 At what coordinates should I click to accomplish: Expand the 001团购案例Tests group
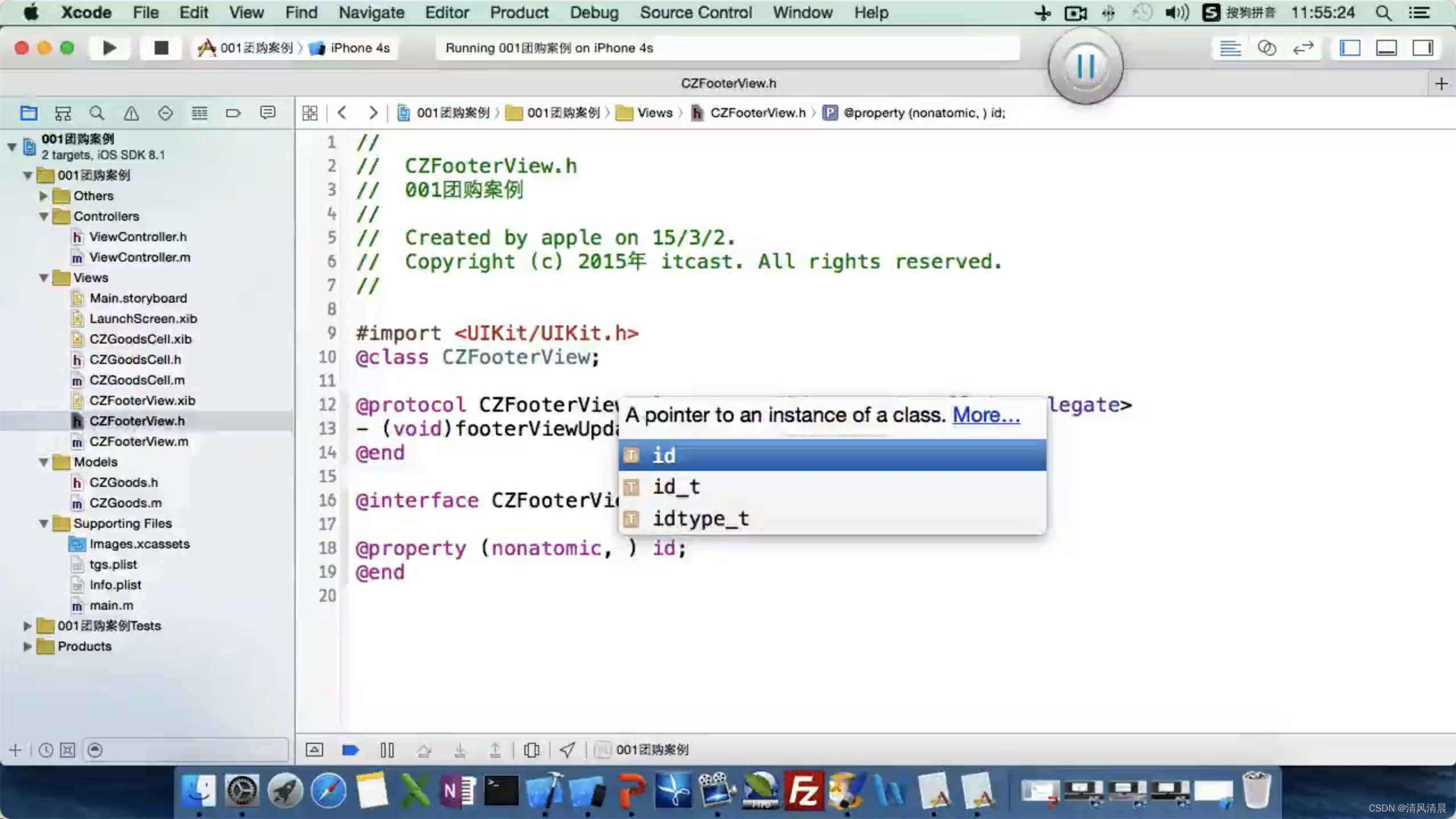coord(27,626)
